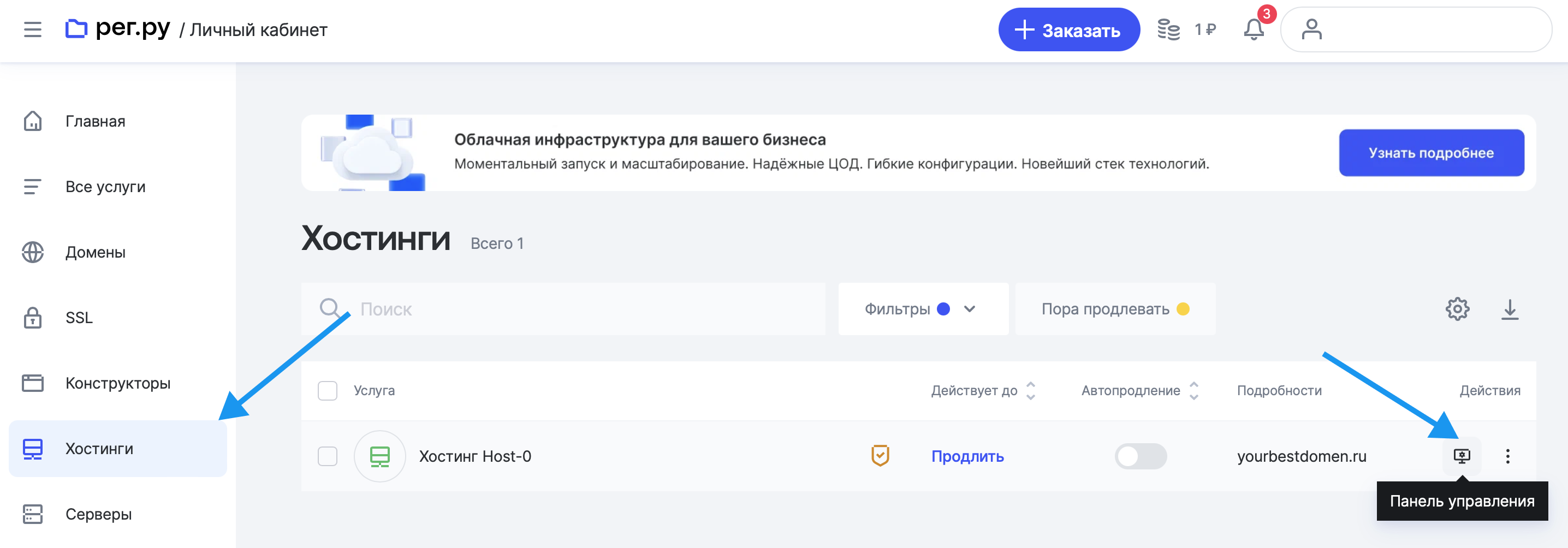Open the user profile icon
1568x548 pixels.
coord(1312,29)
